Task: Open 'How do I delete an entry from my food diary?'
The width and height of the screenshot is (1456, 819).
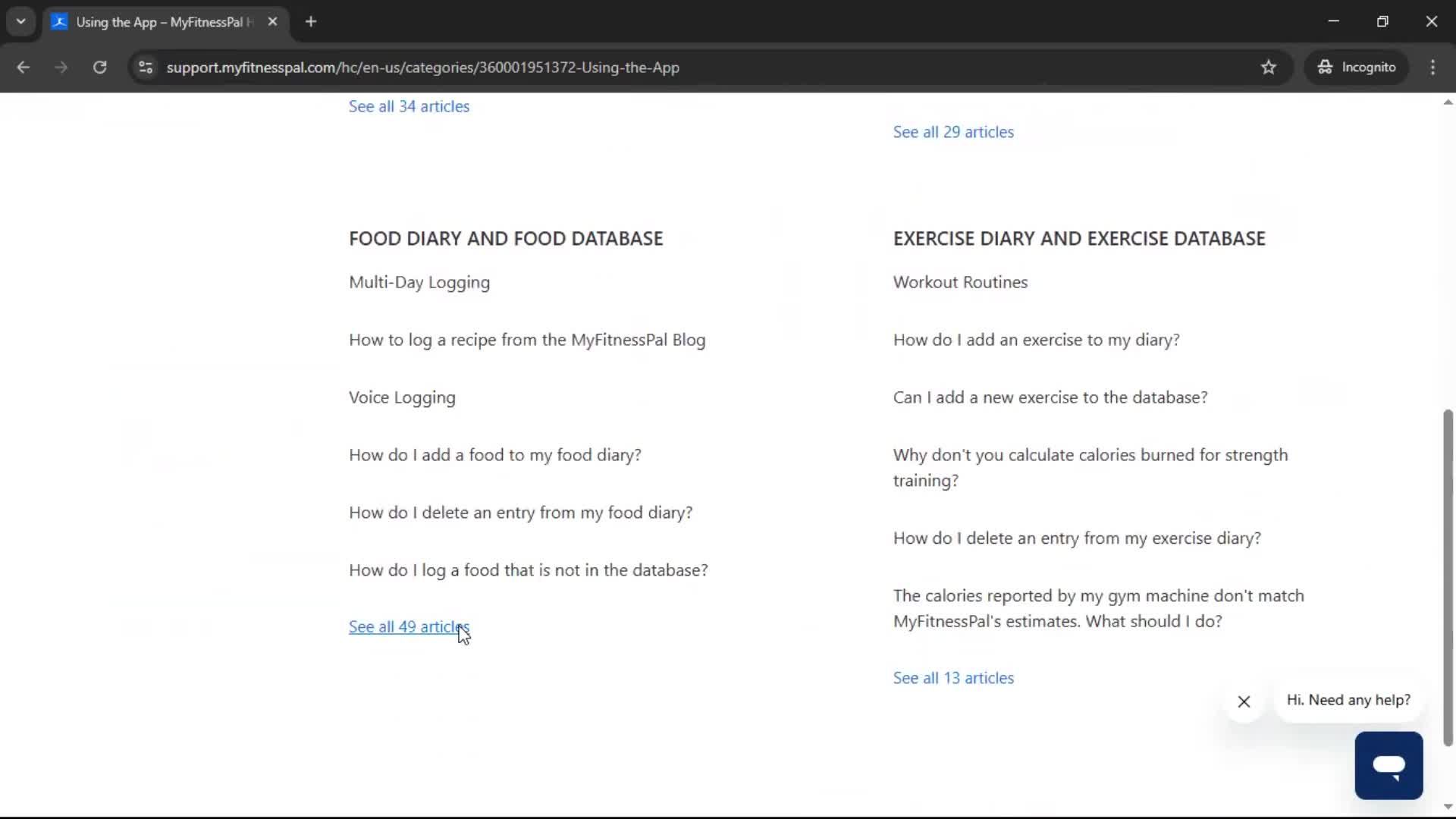Action: [x=521, y=513]
